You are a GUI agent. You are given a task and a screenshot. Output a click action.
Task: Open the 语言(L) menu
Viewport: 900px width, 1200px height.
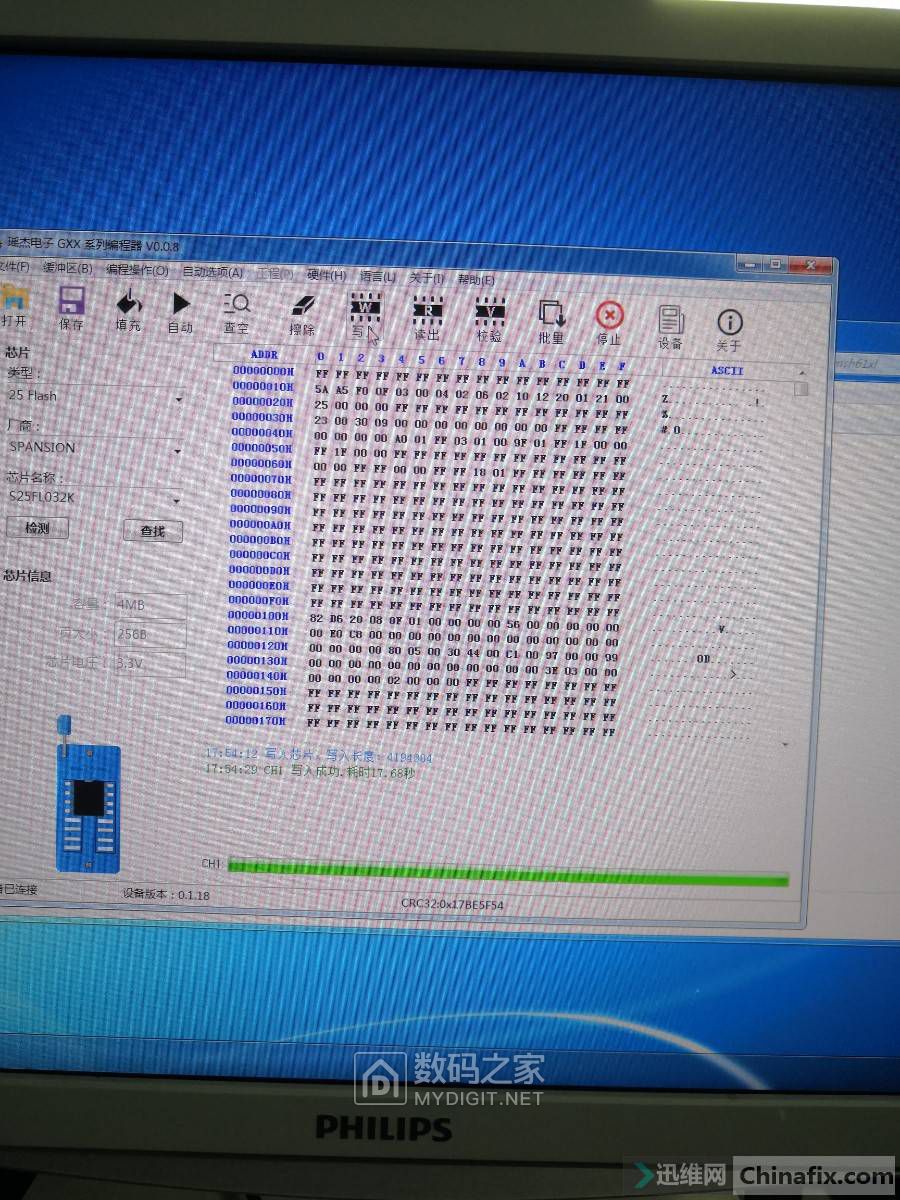[x=378, y=275]
